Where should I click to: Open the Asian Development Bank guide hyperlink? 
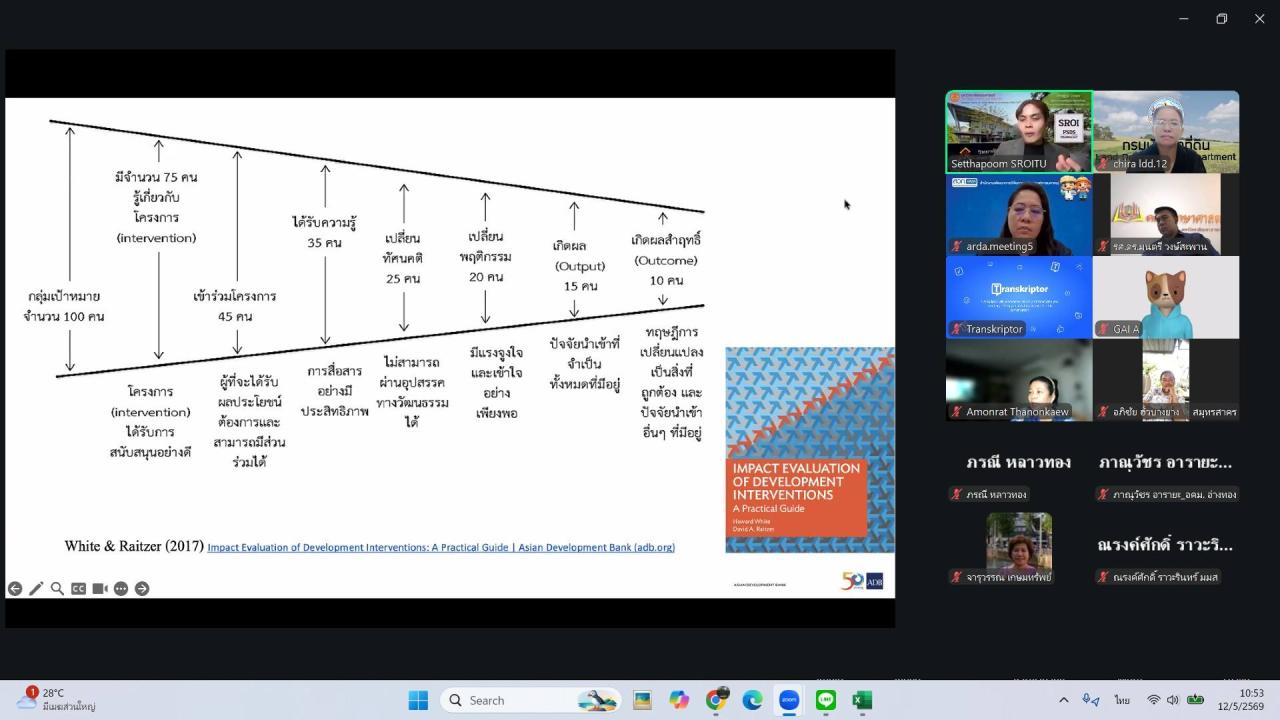point(441,547)
